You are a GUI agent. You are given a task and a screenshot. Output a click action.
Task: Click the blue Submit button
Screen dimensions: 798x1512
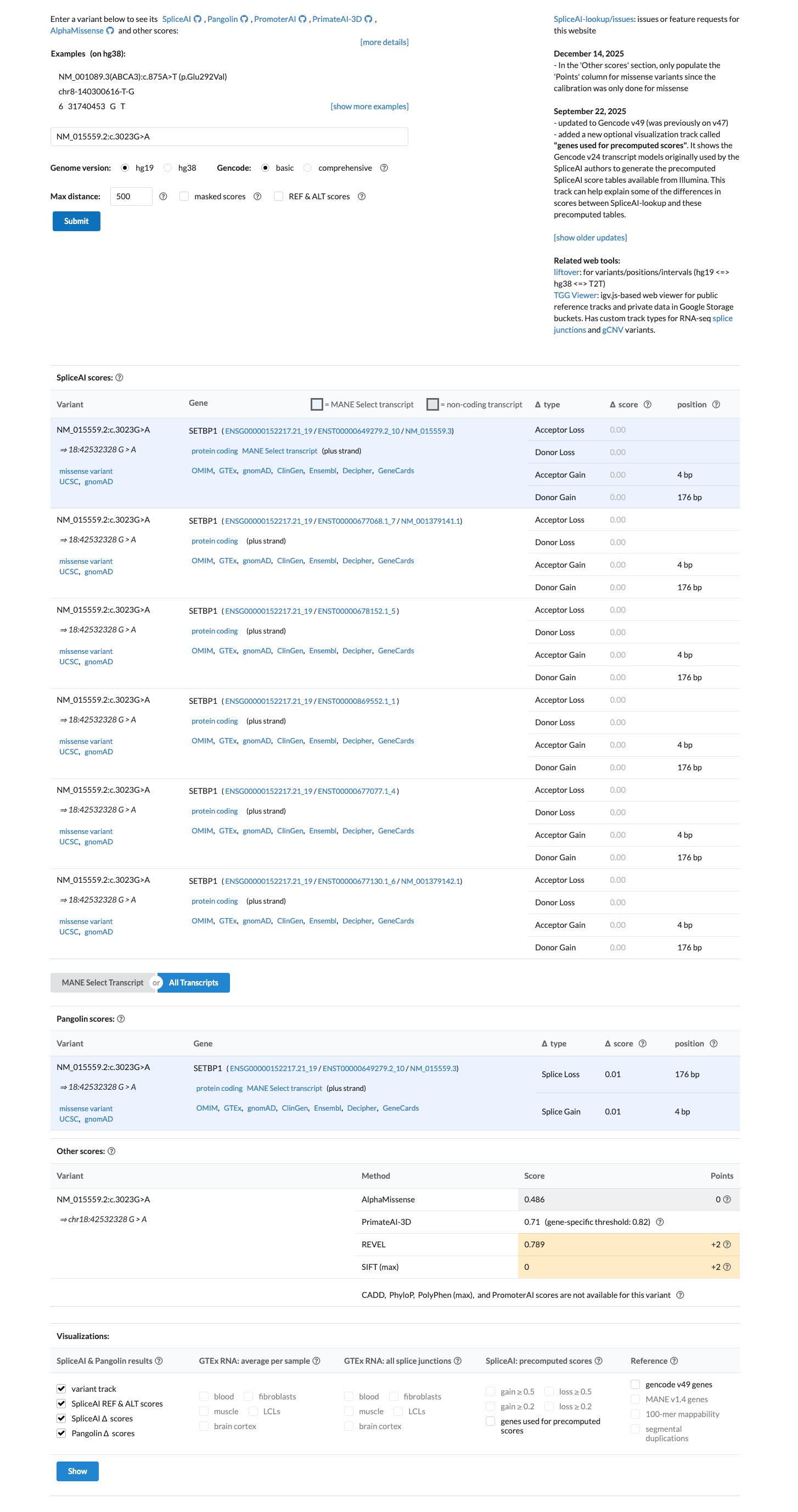[x=76, y=221]
